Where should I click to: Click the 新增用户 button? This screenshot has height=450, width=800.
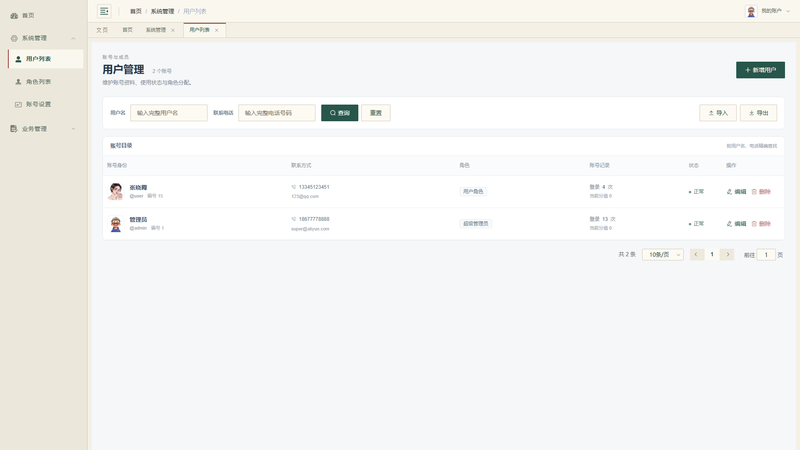(x=760, y=70)
